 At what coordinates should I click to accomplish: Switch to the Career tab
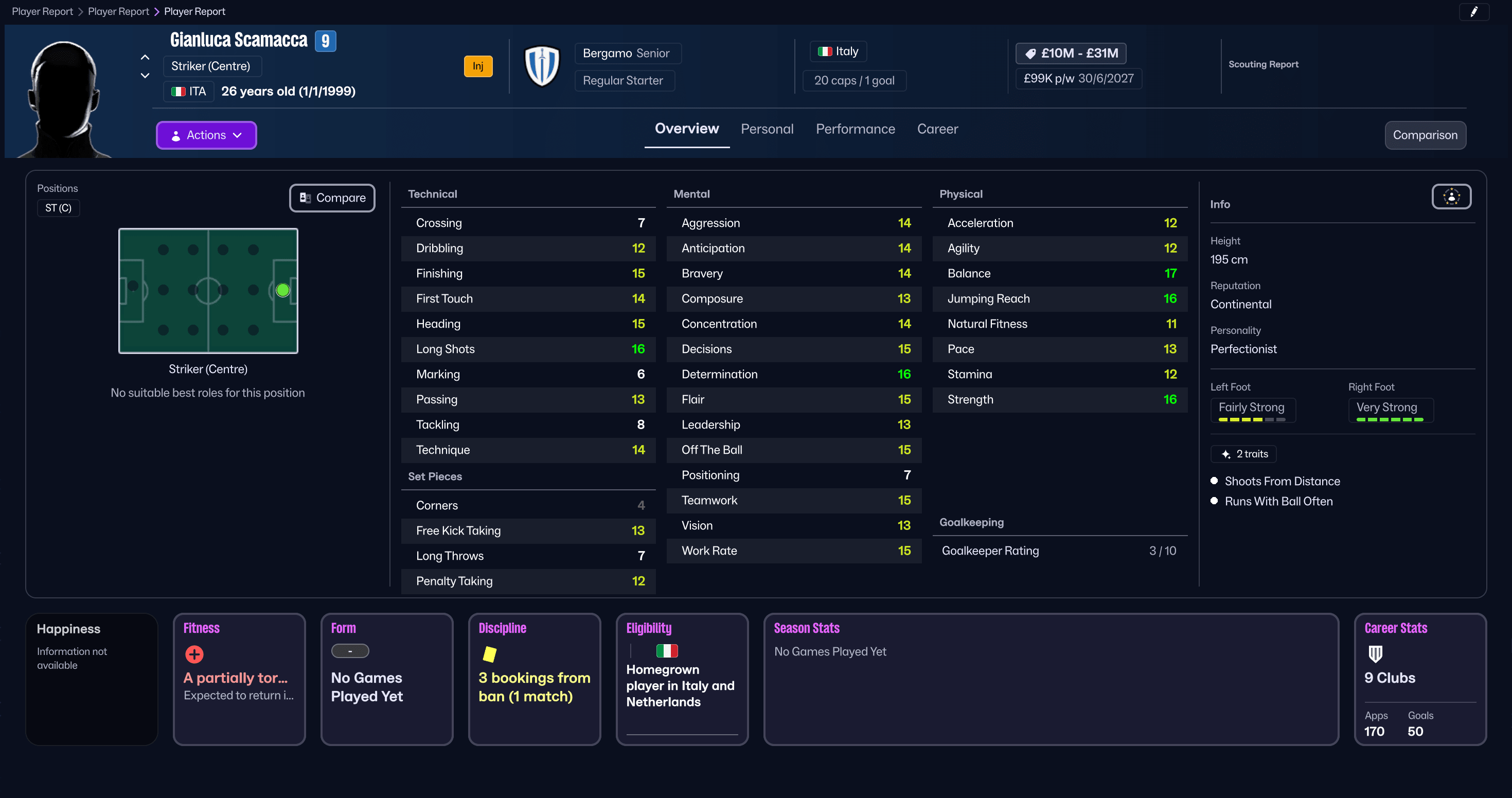point(937,129)
